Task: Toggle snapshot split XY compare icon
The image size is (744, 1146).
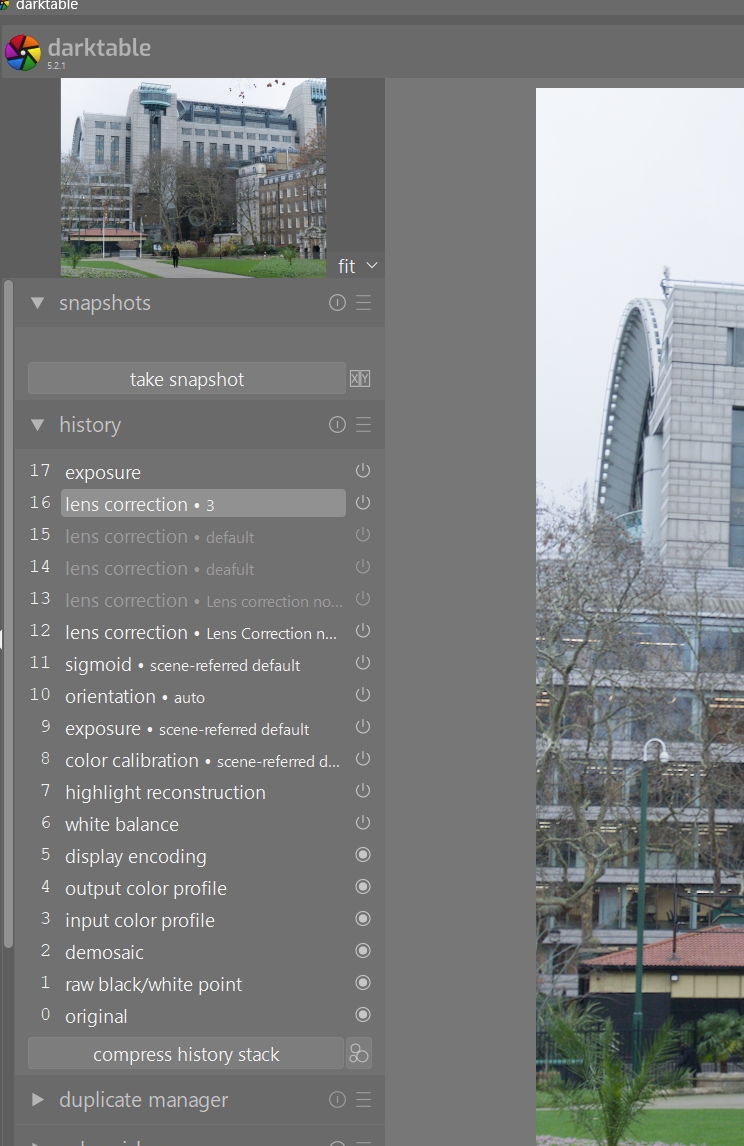Action: (x=360, y=379)
